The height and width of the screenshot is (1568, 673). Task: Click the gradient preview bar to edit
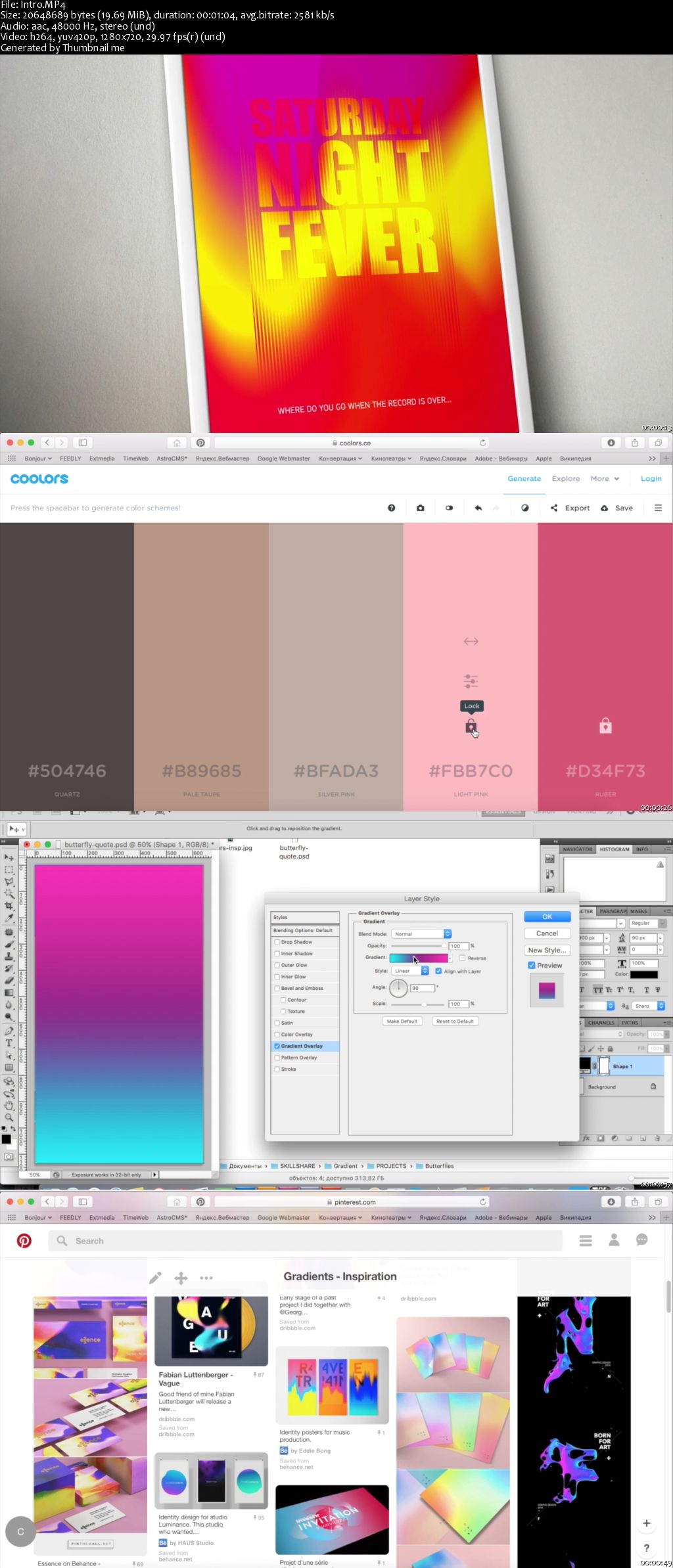[x=418, y=958]
